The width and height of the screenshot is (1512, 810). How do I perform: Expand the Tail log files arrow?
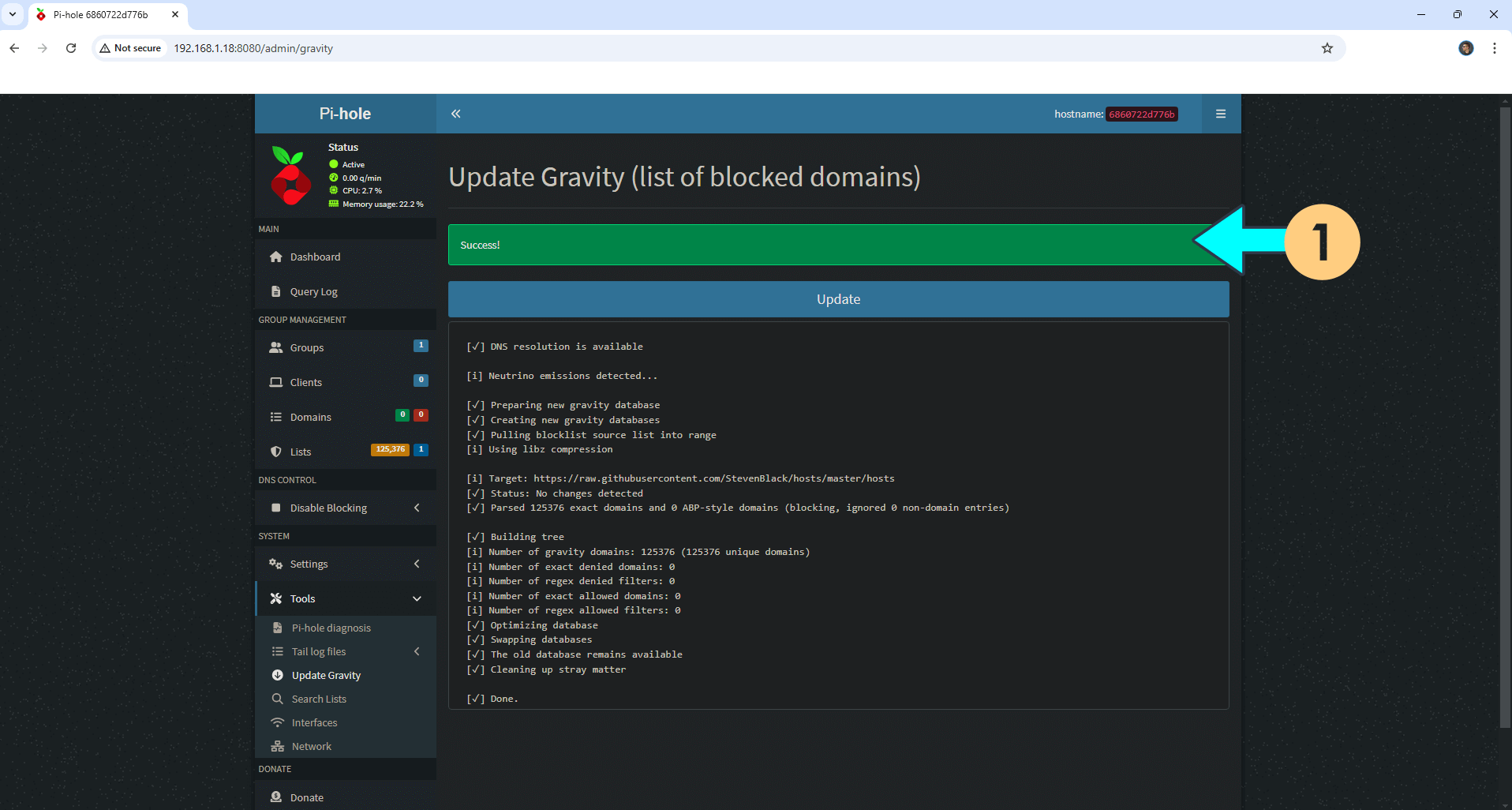[417, 651]
